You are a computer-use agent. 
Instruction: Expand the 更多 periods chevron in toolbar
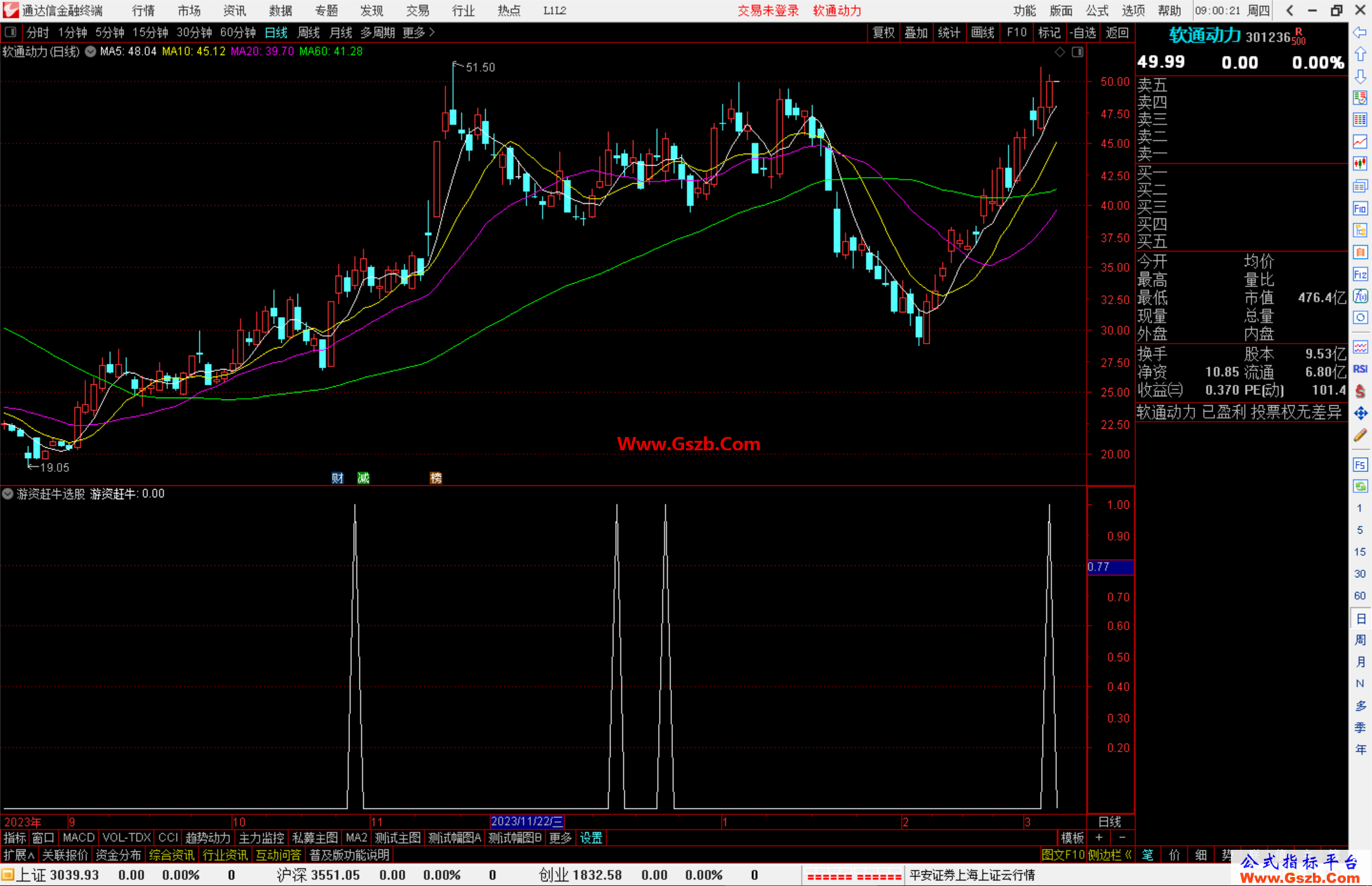419,32
